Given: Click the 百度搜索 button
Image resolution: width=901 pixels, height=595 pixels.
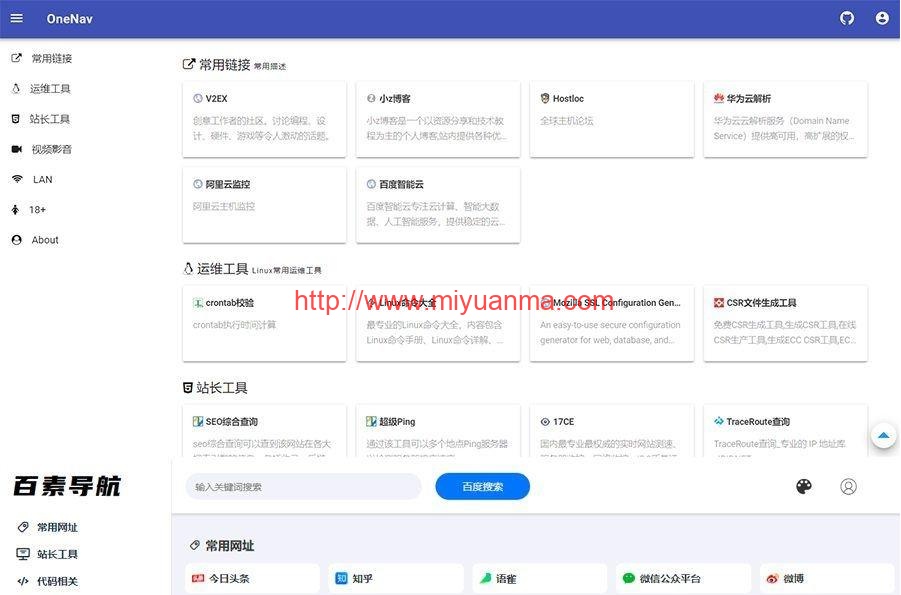Looking at the screenshot, I should coord(483,486).
